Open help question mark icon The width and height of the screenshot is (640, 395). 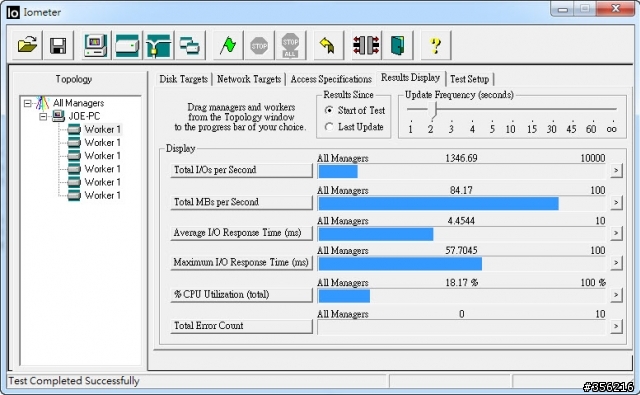(436, 45)
